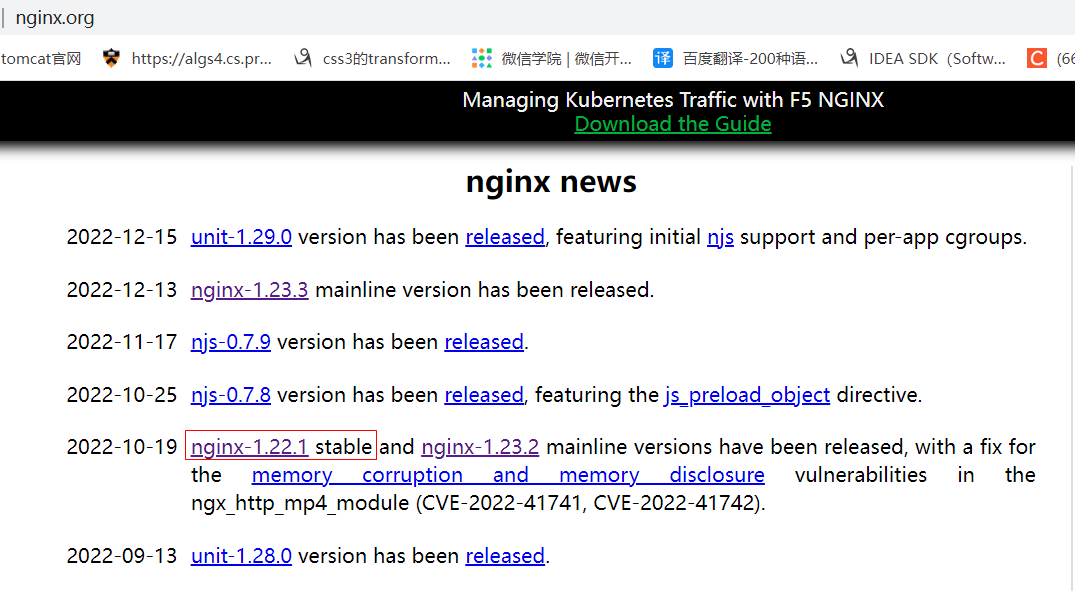Click the Princeton algs4 bookmark icon
The height and width of the screenshot is (591, 1075).
111,58
